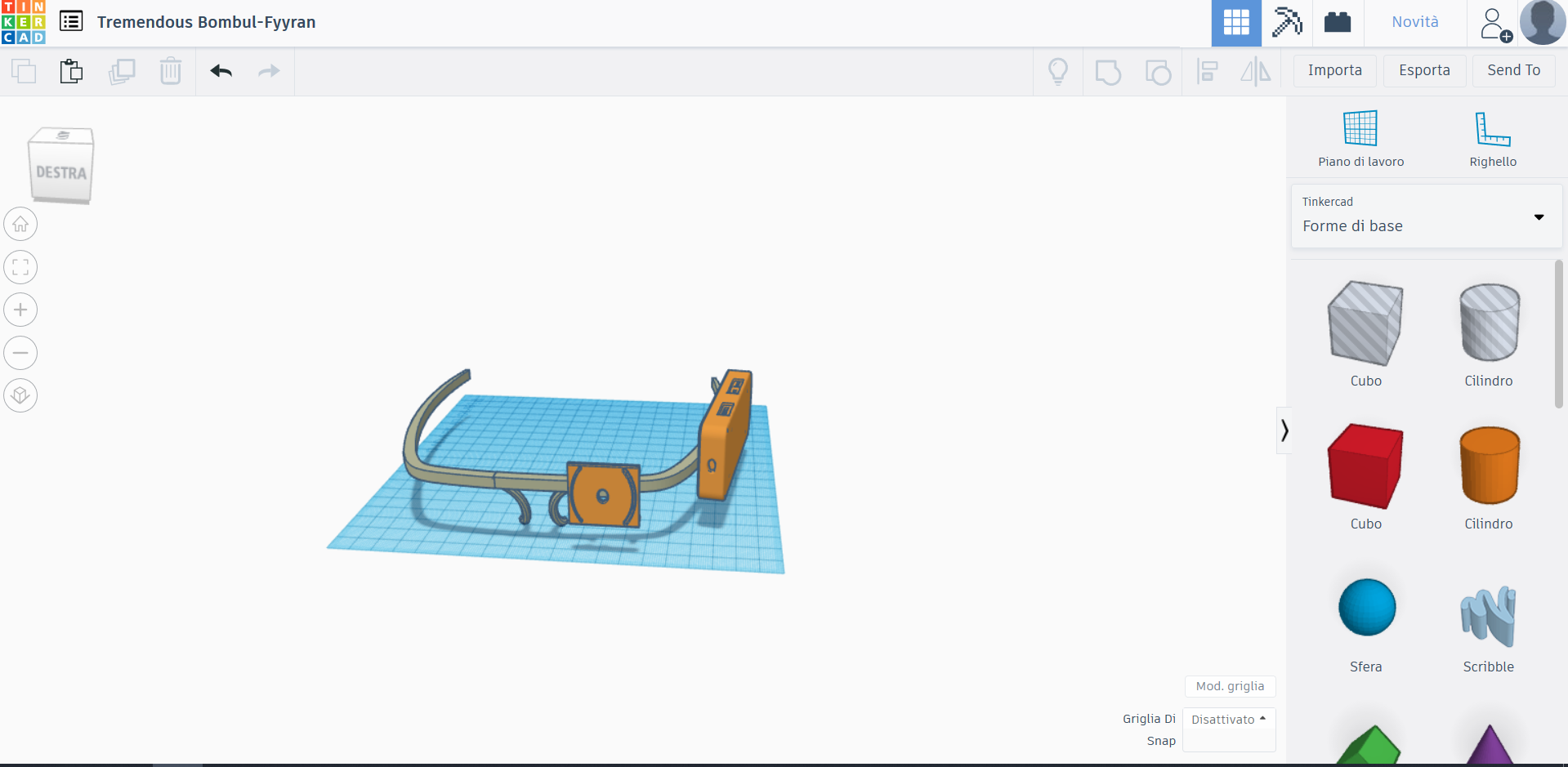Viewport: 1568px width, 767px height.
Task: Click the Paste clipboard icon
Action: point(72,71)
